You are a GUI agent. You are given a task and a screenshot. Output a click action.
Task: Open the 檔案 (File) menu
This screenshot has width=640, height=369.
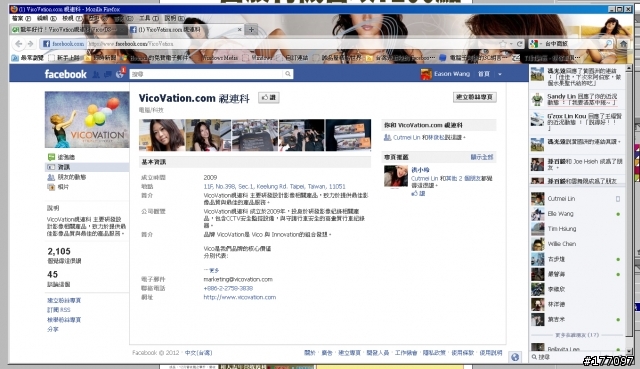point(21,18)
